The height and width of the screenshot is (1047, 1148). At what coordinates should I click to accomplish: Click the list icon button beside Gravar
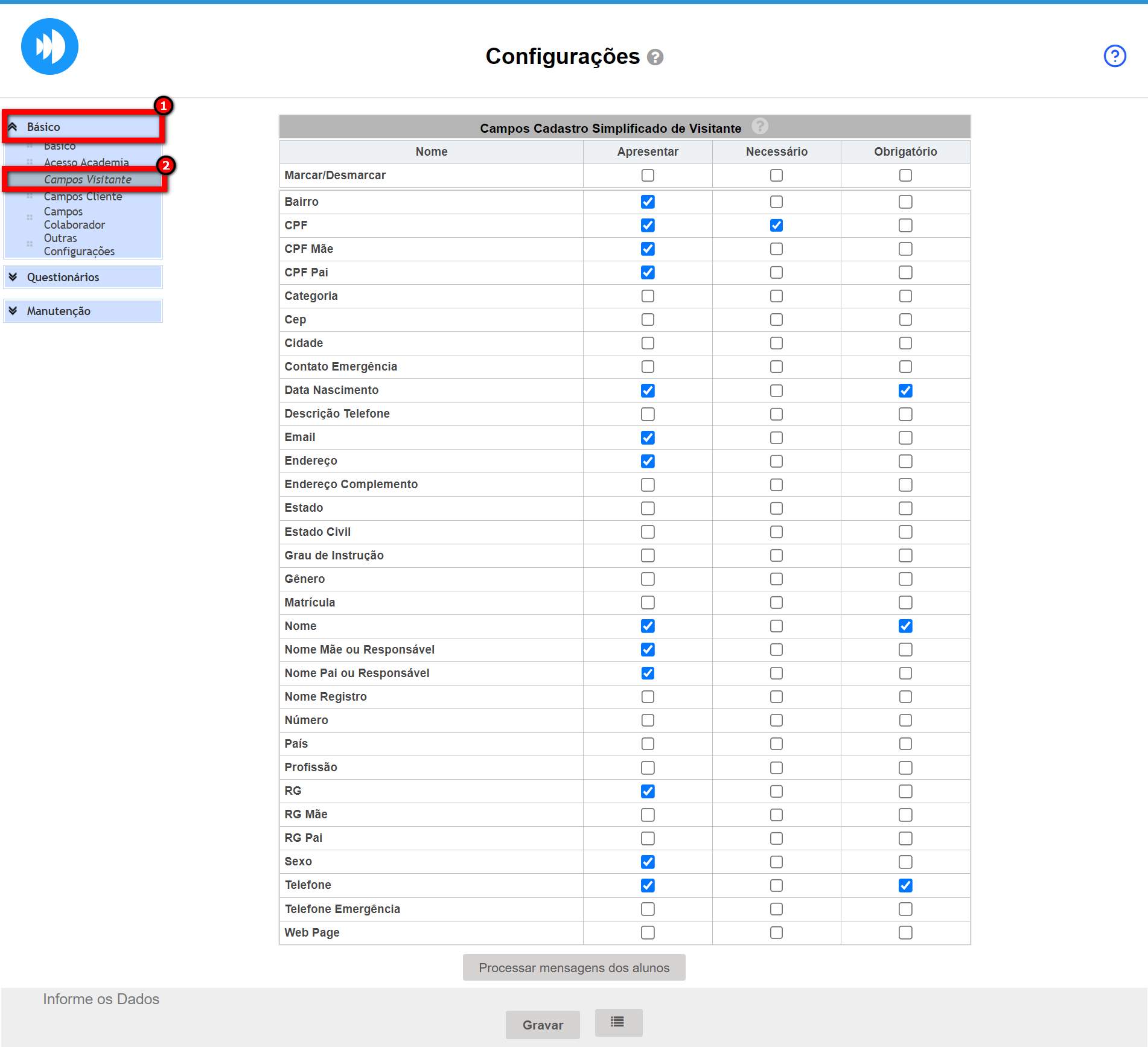(x=618, y=1022)
